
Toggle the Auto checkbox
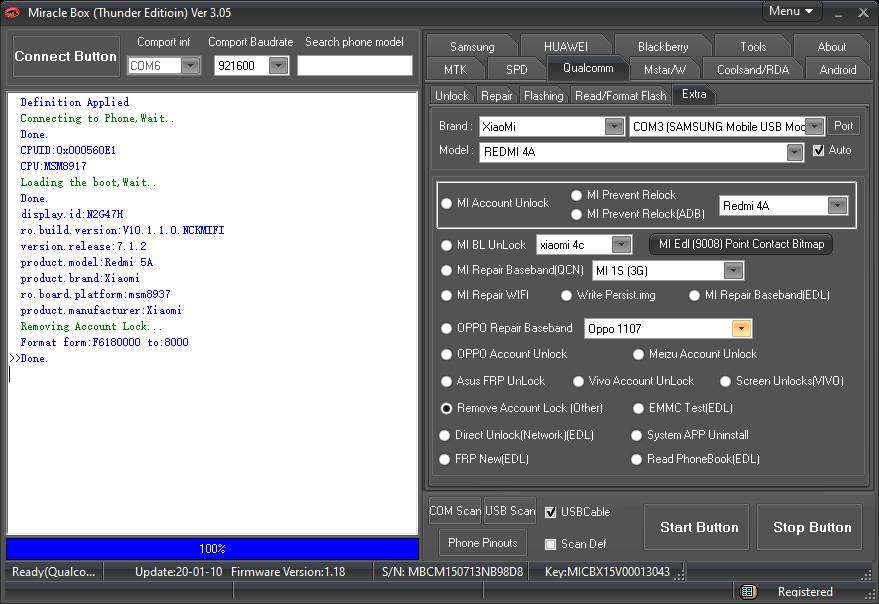[x=818, y=150]
